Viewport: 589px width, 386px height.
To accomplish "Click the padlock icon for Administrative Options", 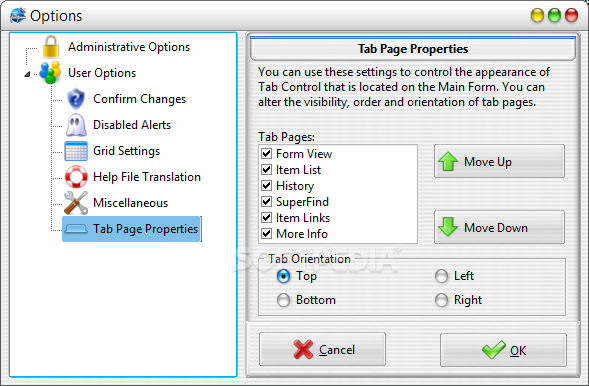I will pyautogui.click(x=51, y=47).
